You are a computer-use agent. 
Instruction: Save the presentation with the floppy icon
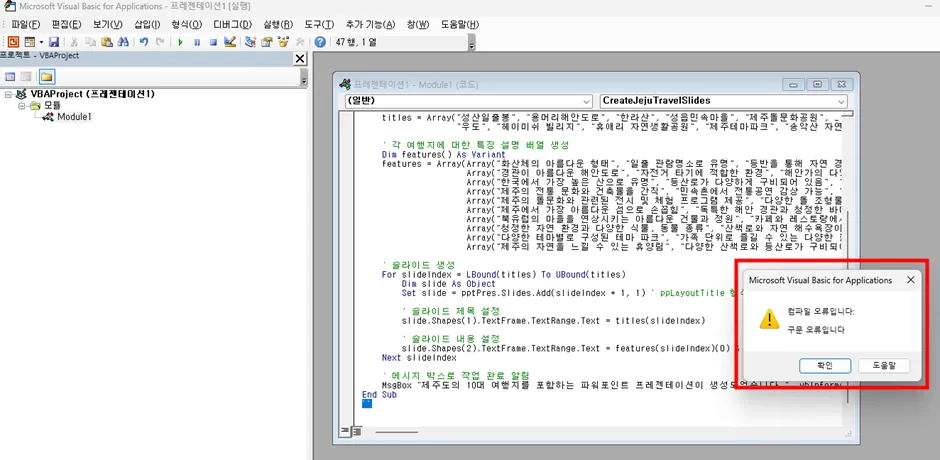tap(53, 42)
